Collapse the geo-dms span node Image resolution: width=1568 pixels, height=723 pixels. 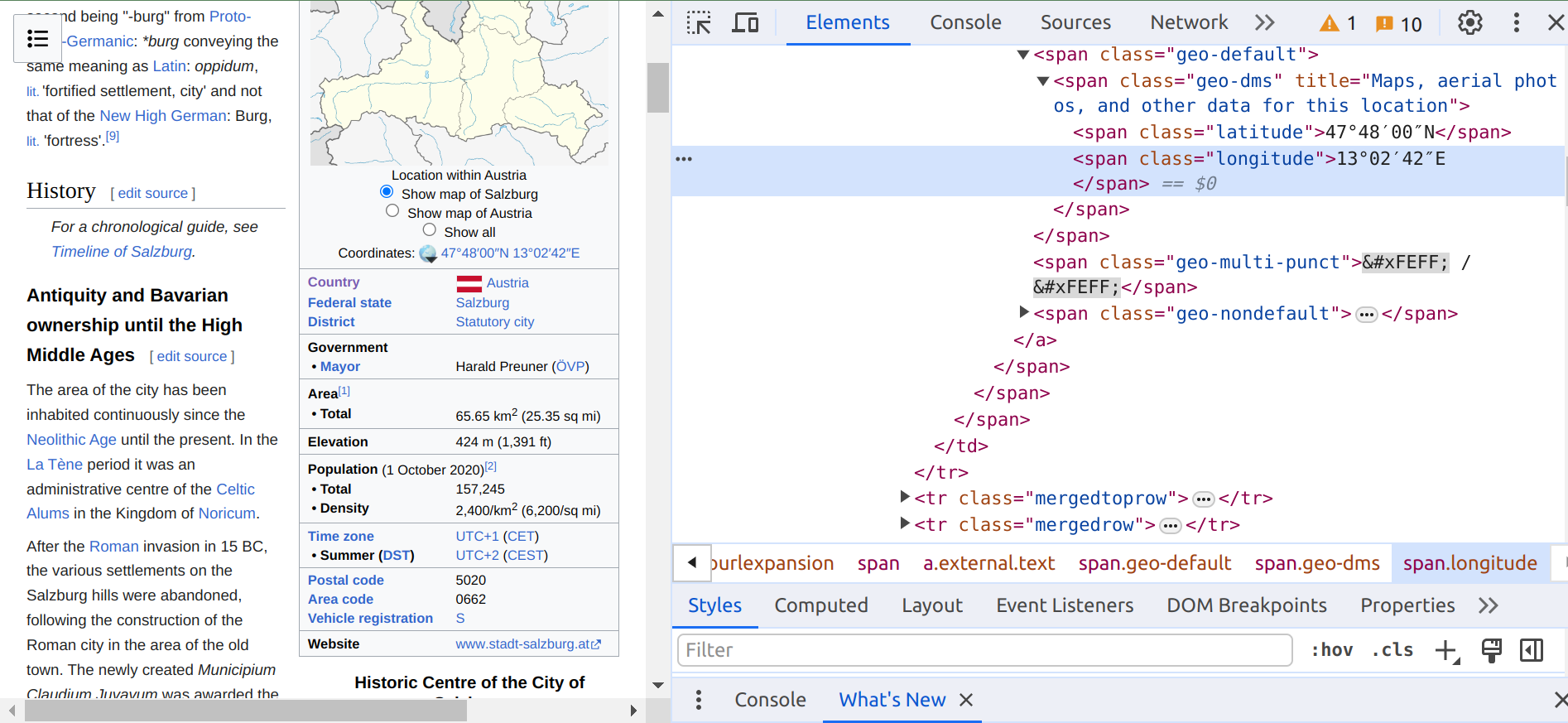[1043, 81]
